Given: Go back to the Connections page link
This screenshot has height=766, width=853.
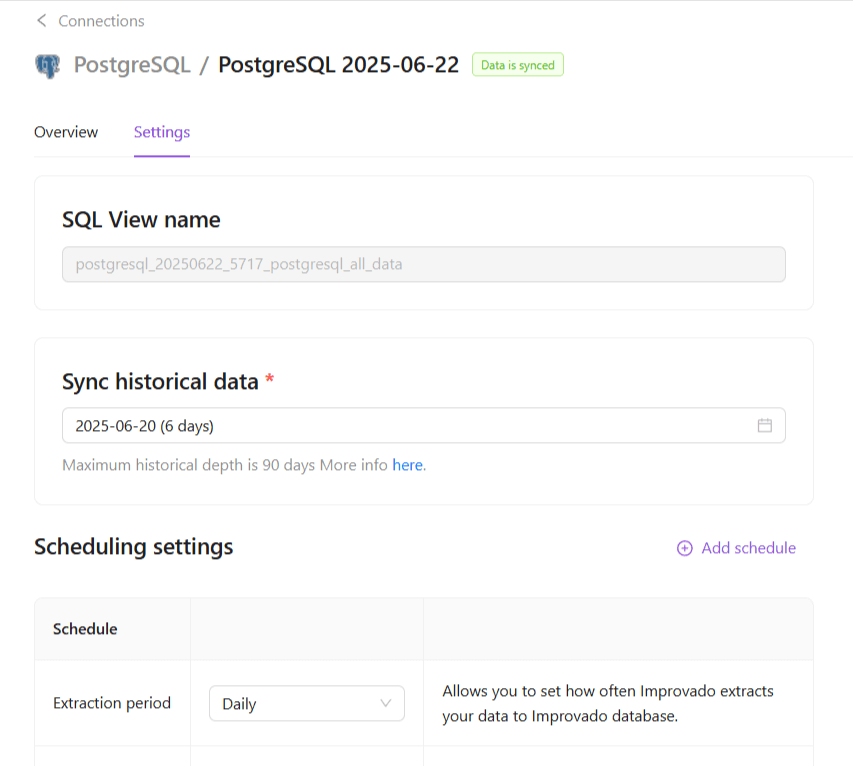Looking at the screenshot, I should pos(101,21).
